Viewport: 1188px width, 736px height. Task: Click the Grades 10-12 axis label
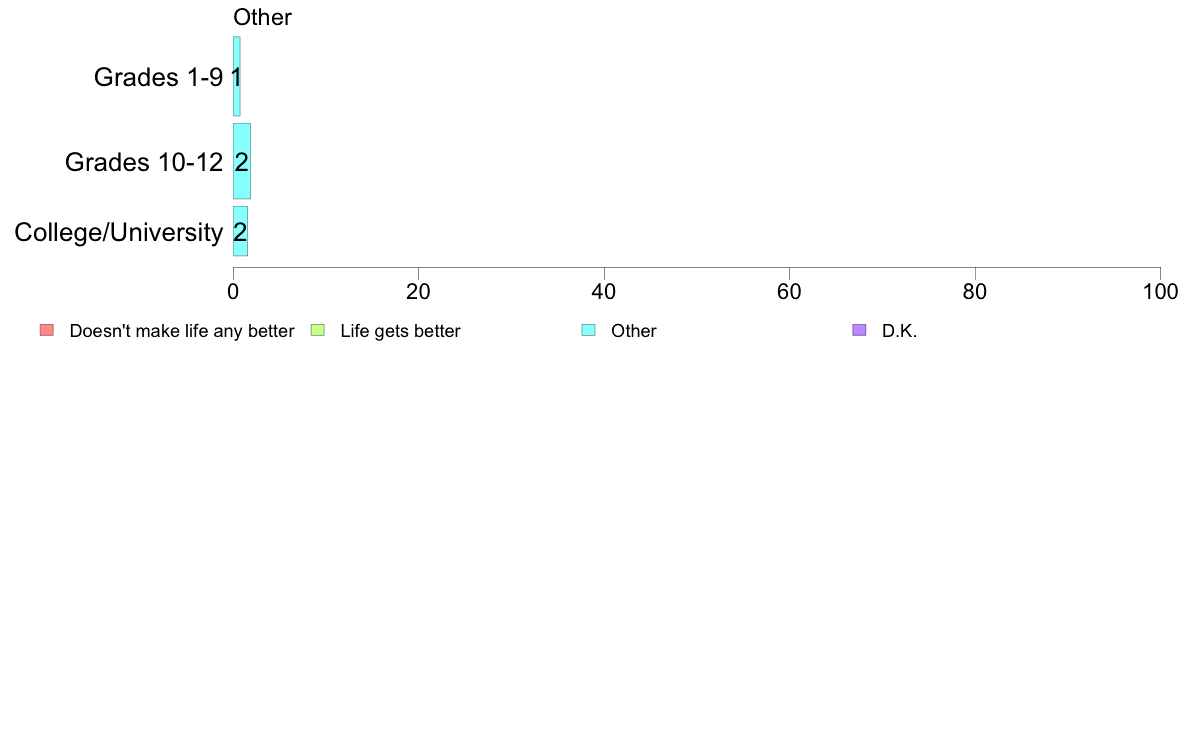click(144, 161)
